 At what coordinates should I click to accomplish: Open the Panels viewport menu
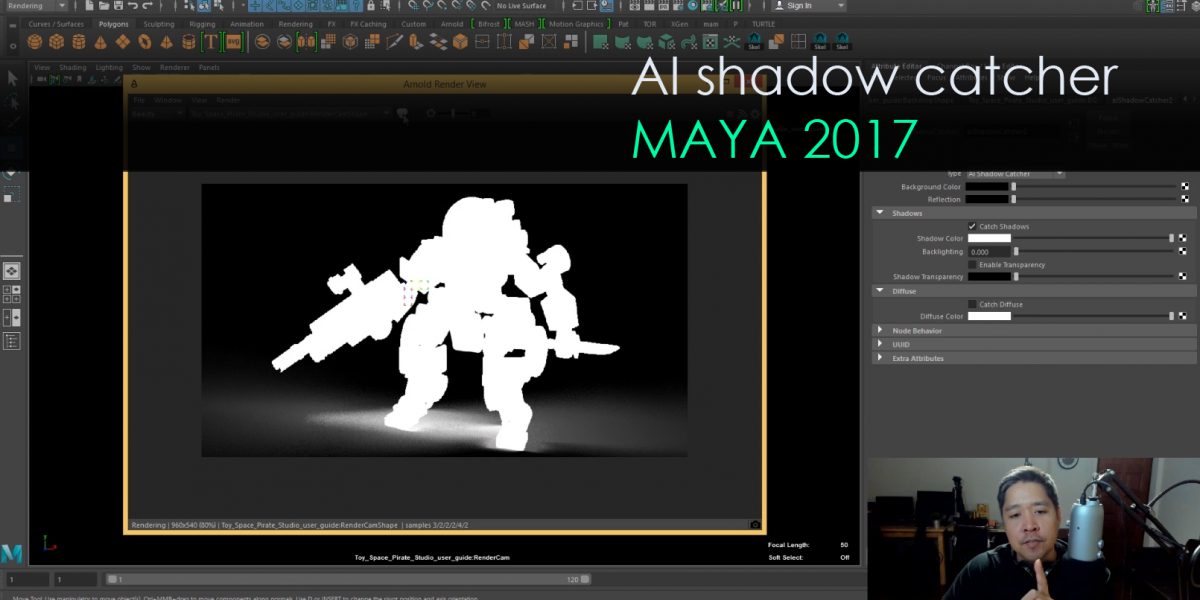coord(209,68)
